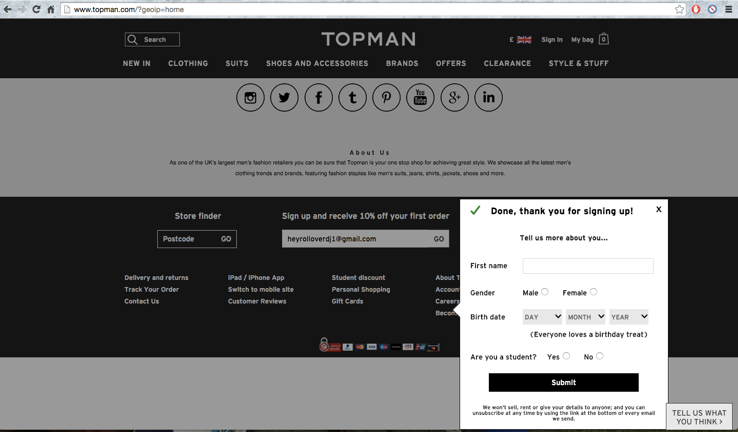Open Topman's Tumblr page icon
738x432 pixels.
tap(353, 97)
